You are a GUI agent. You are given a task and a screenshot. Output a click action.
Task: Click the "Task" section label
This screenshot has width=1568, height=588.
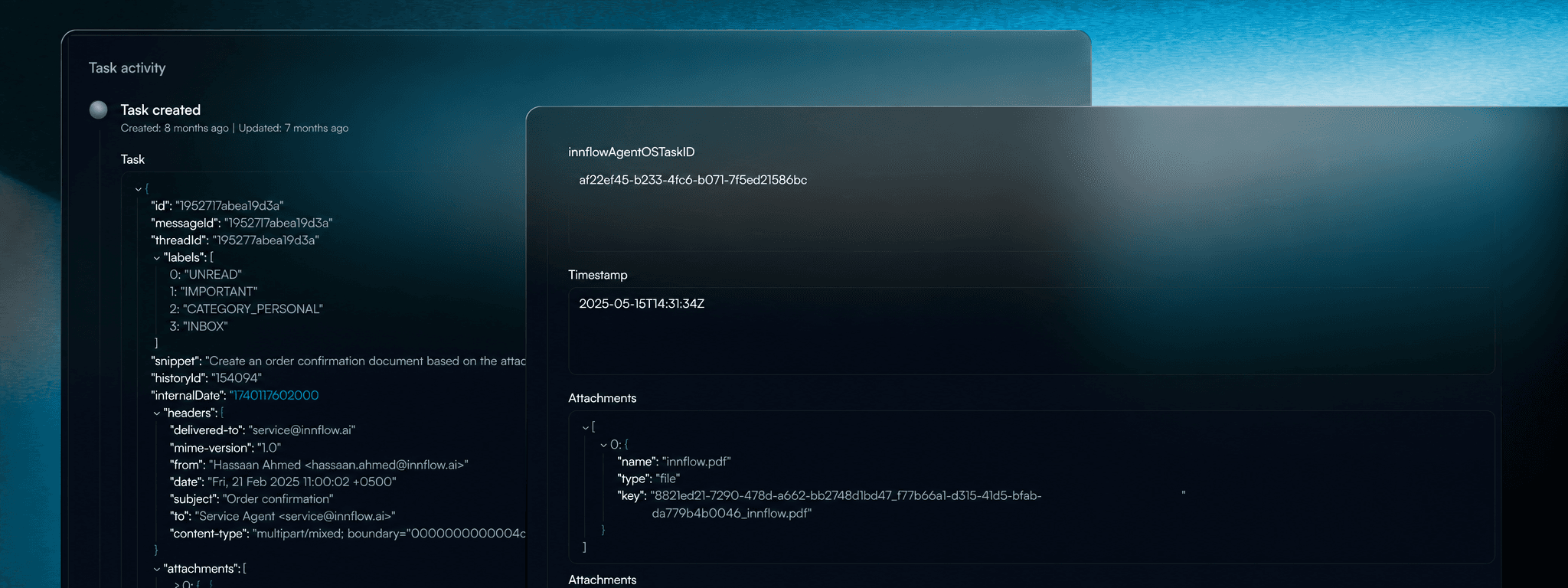coord(132,160)
